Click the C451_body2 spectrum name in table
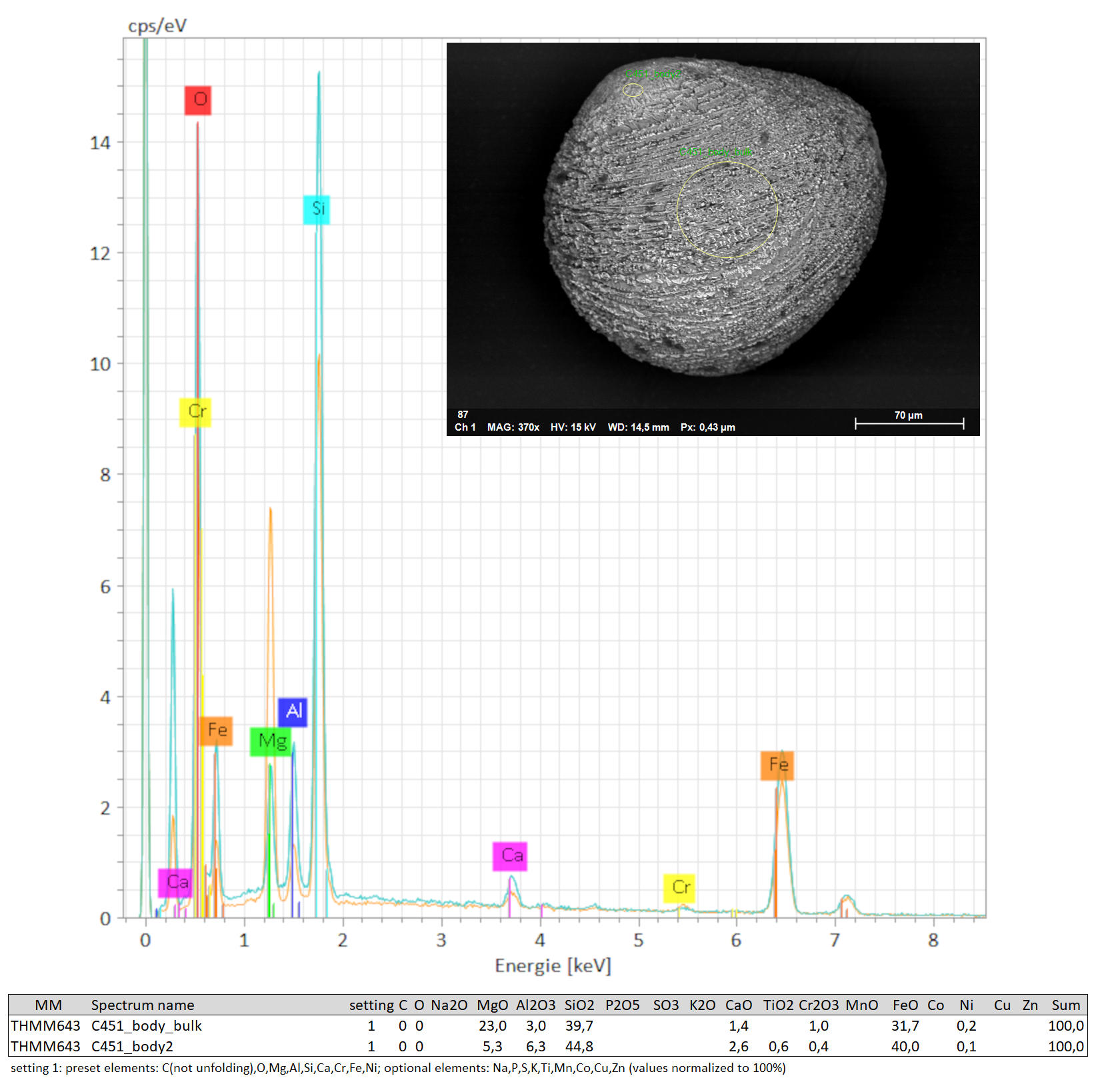1096x1092 pixels. pos(132,1047)
